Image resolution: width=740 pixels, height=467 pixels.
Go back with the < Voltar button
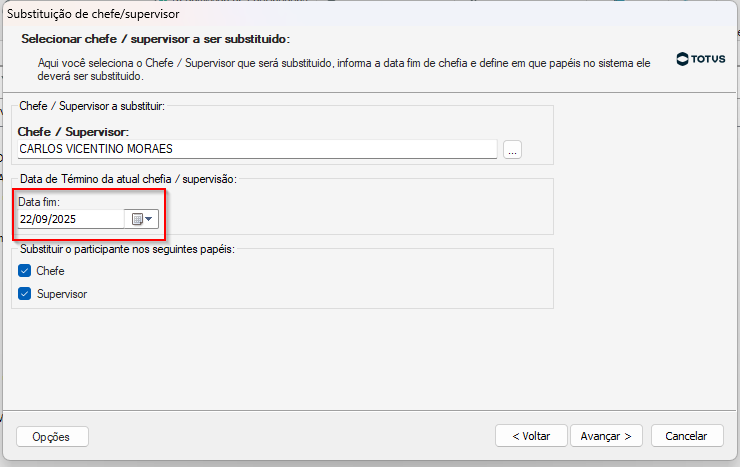[531, 436]
